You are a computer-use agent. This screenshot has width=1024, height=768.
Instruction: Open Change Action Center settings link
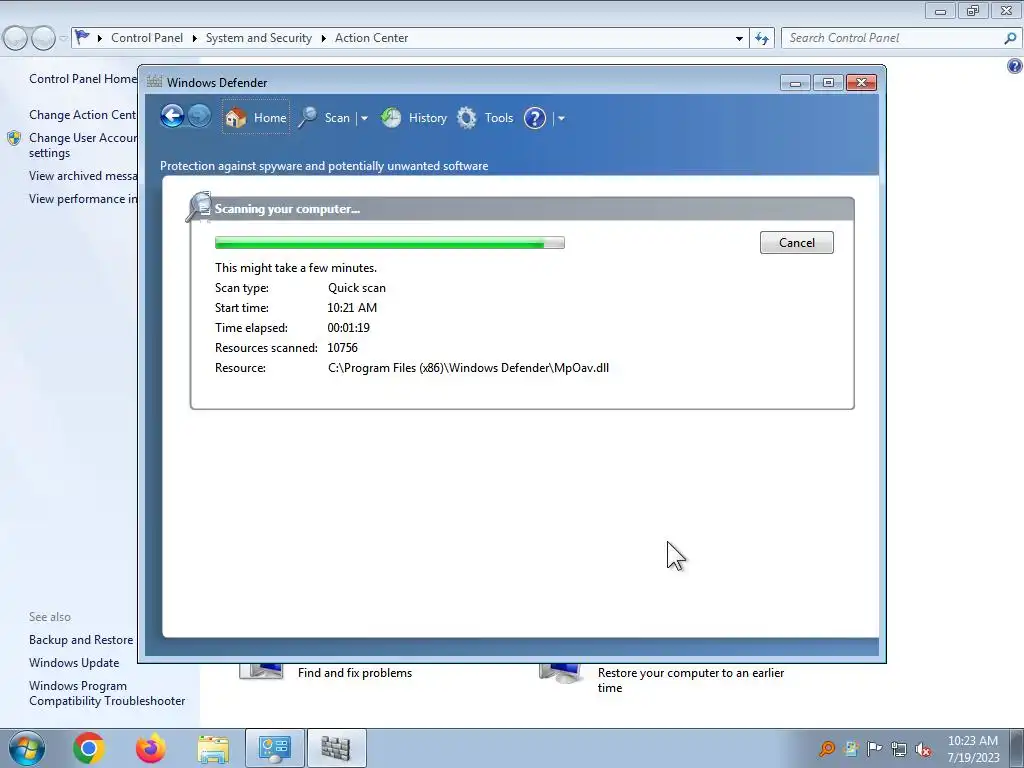(83, 115)
